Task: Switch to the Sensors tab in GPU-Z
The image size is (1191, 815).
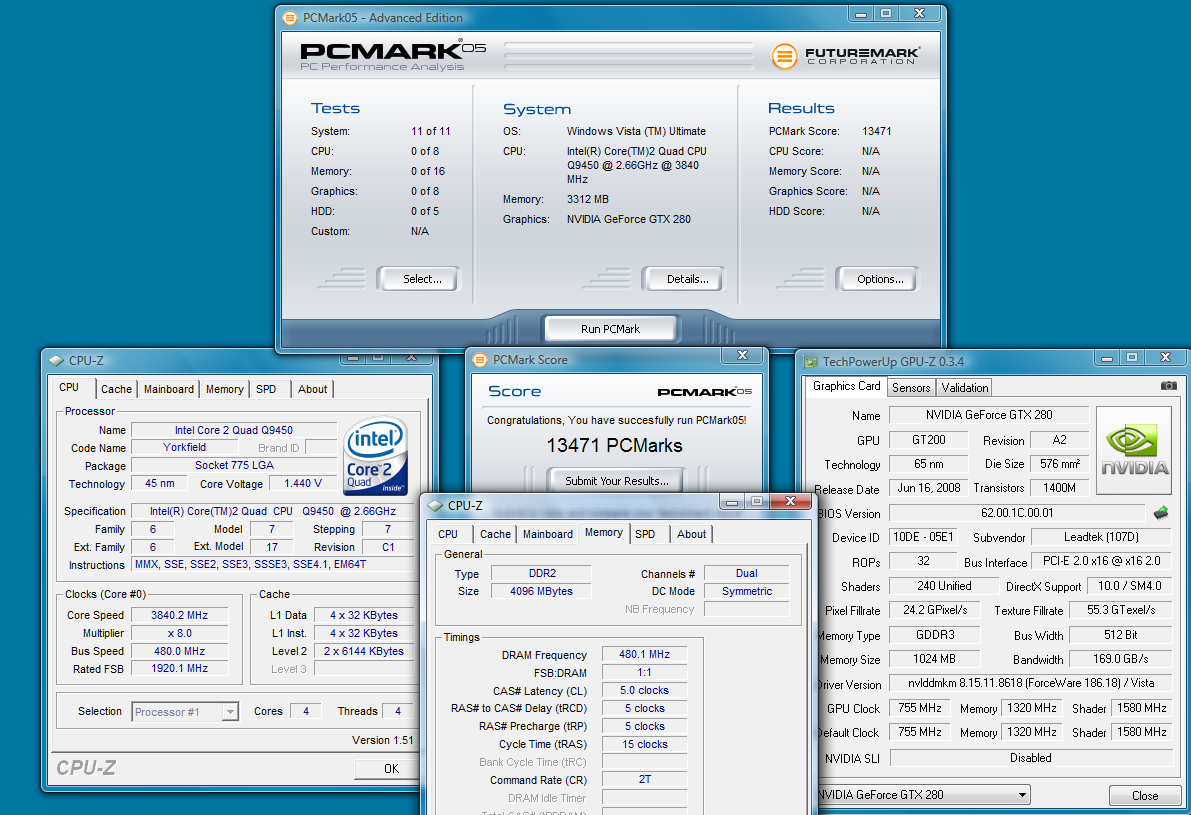Action: point(911,387)
